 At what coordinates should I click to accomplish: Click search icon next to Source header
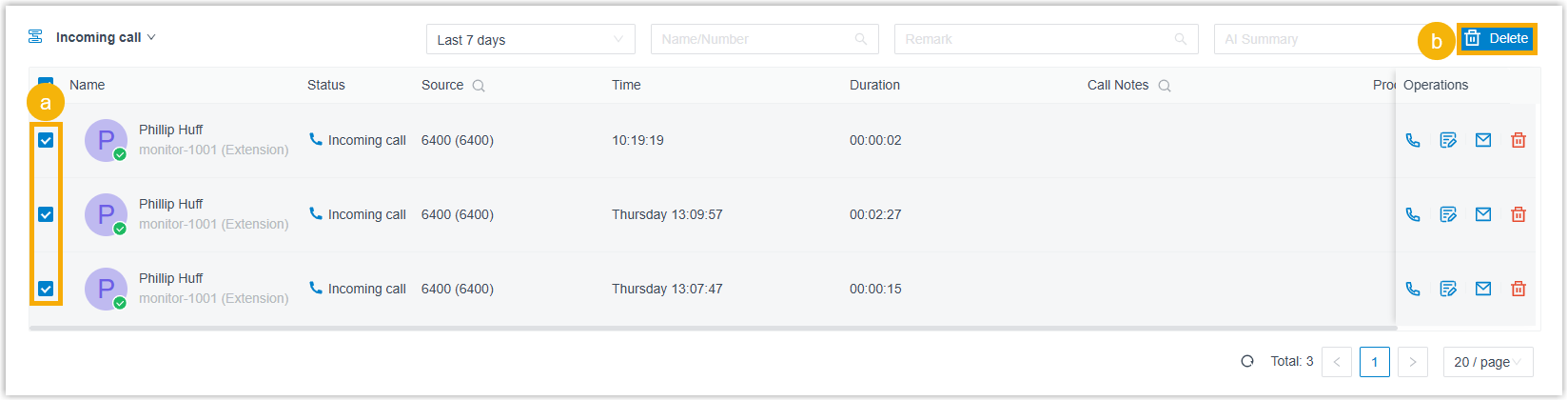point(479,86)
